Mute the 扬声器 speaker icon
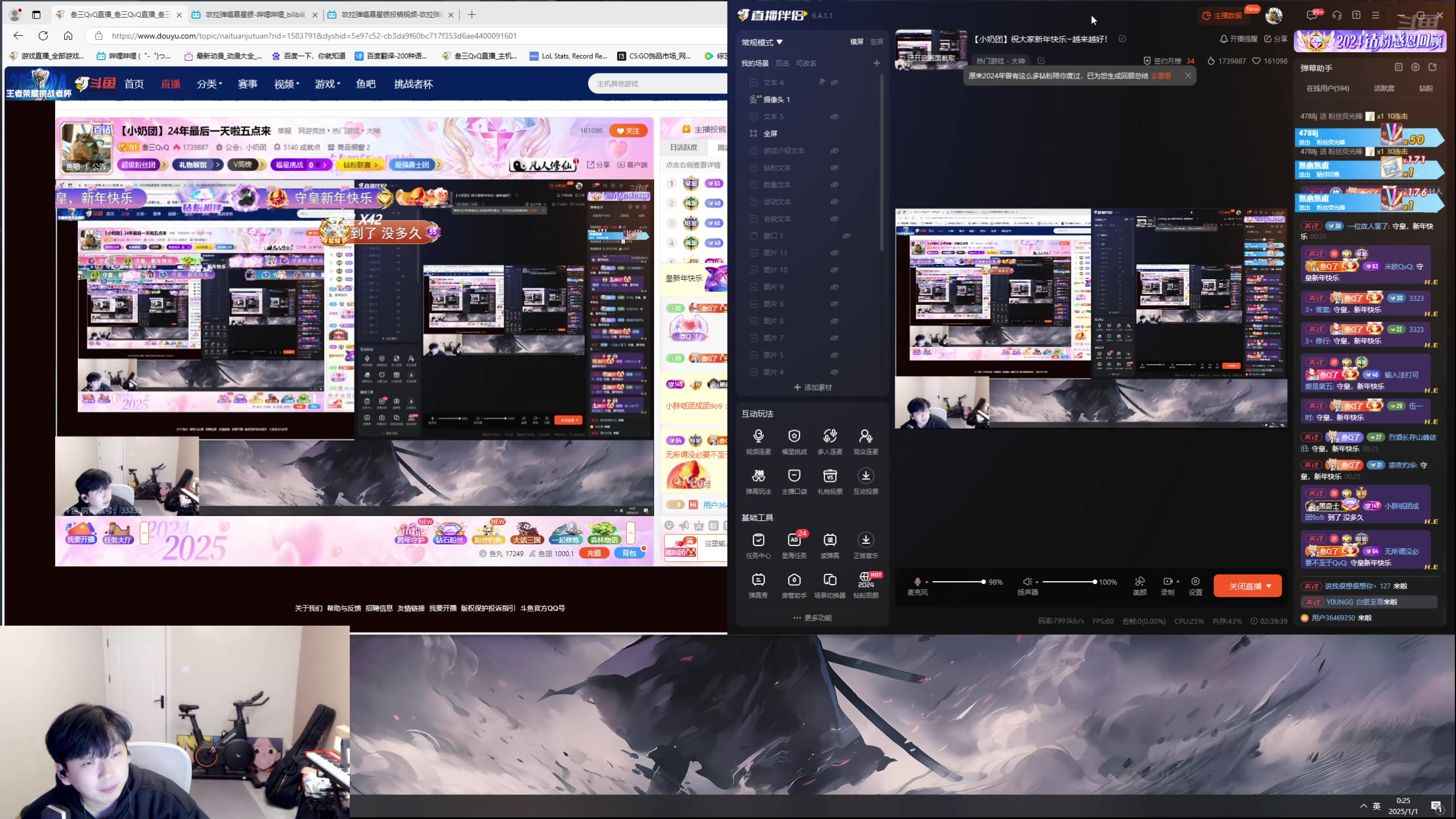1456x819 pixels. 1027,581
